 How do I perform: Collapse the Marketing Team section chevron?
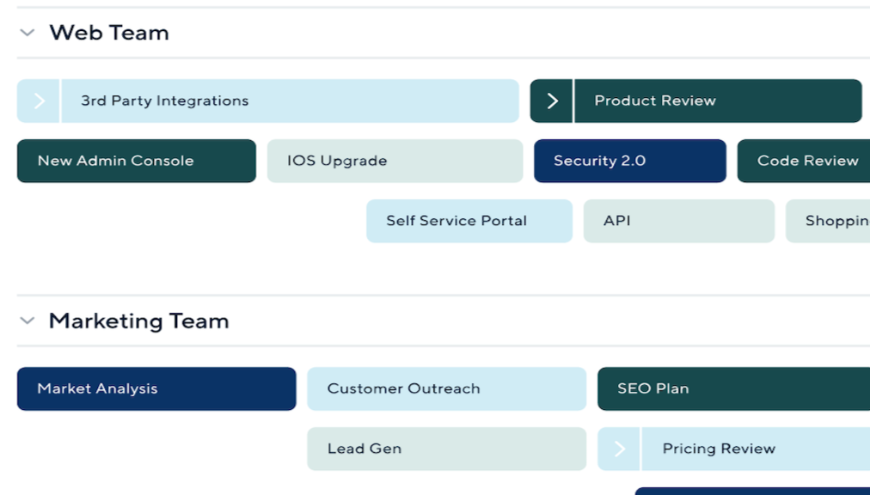pos(27,321)
